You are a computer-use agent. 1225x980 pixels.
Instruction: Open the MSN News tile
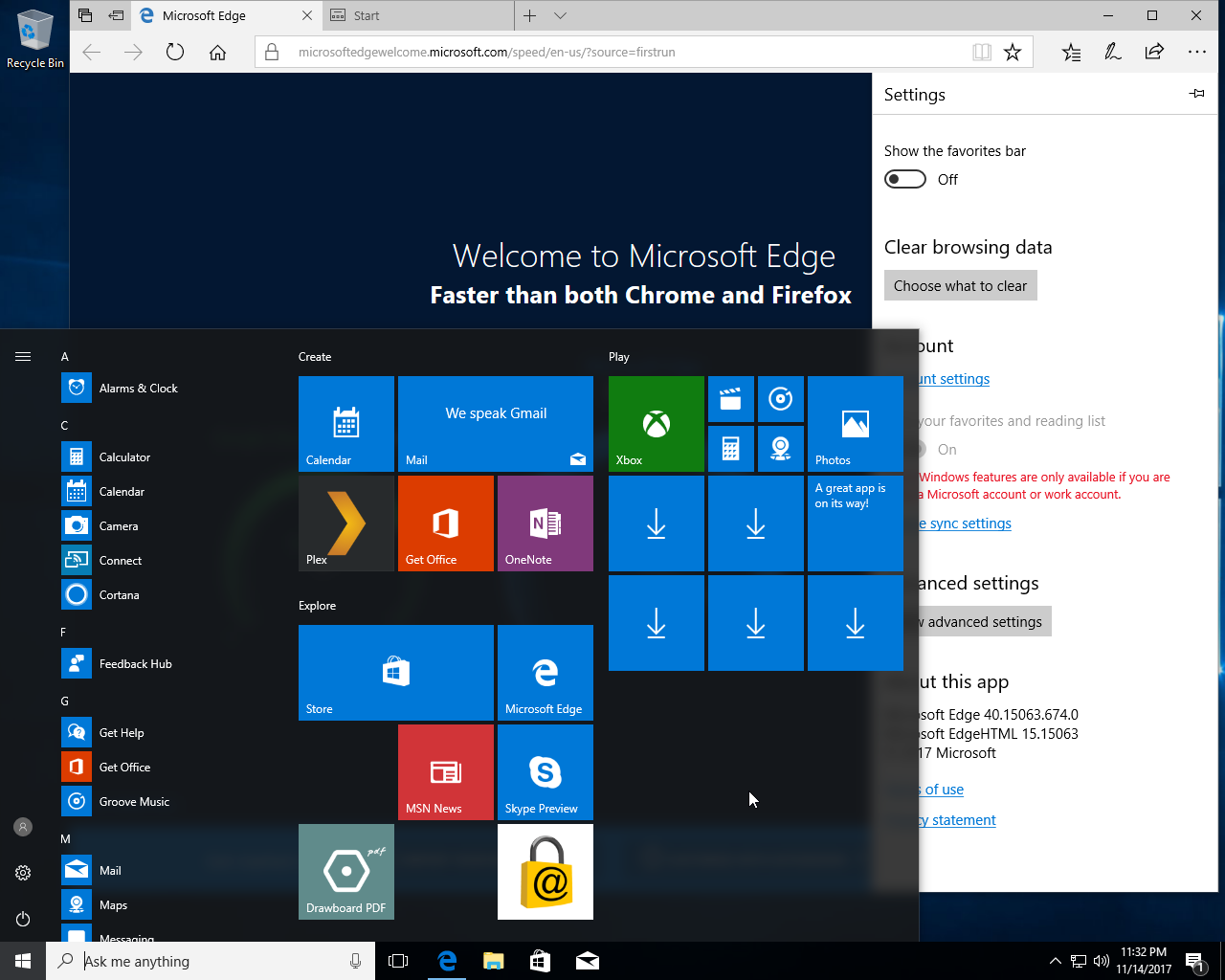click(x=446, y=772)
